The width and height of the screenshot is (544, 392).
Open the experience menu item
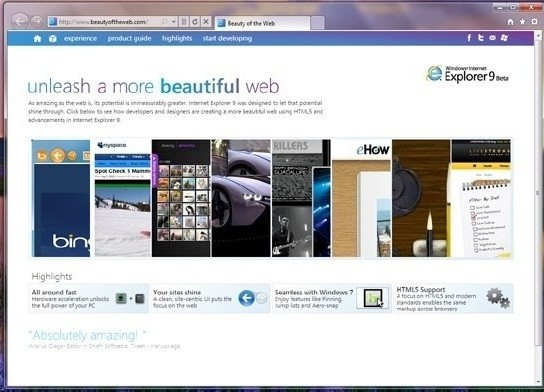coord(80,39)
